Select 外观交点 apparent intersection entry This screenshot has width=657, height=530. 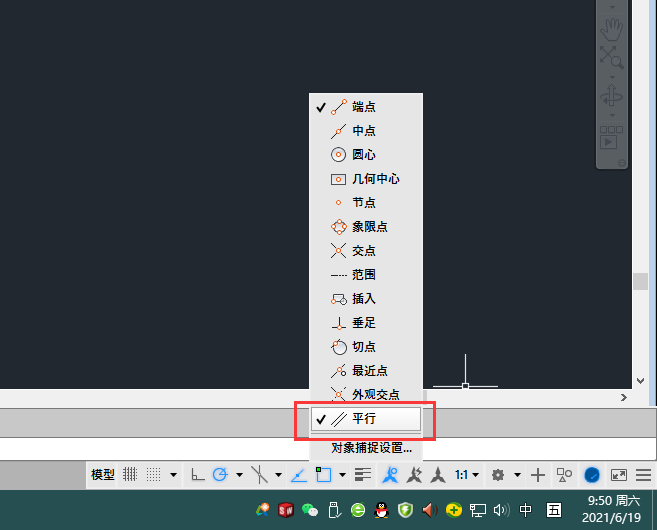[365, 394]
